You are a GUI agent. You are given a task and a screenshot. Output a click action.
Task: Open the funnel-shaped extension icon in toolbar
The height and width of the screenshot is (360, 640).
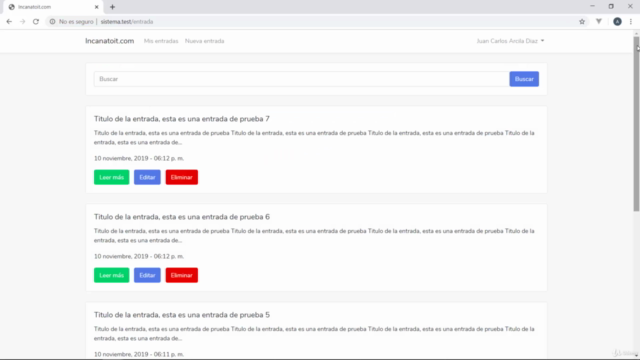[x=599, y=22]
